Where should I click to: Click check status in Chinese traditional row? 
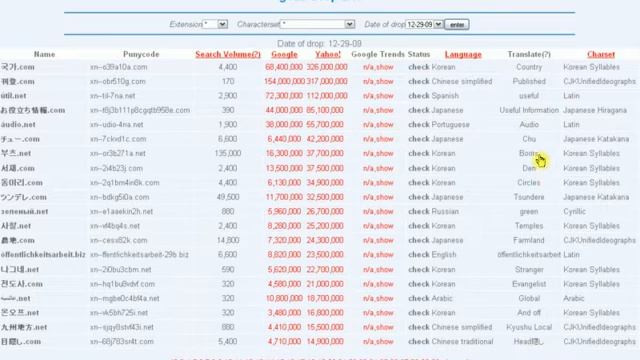click(419, 342)
